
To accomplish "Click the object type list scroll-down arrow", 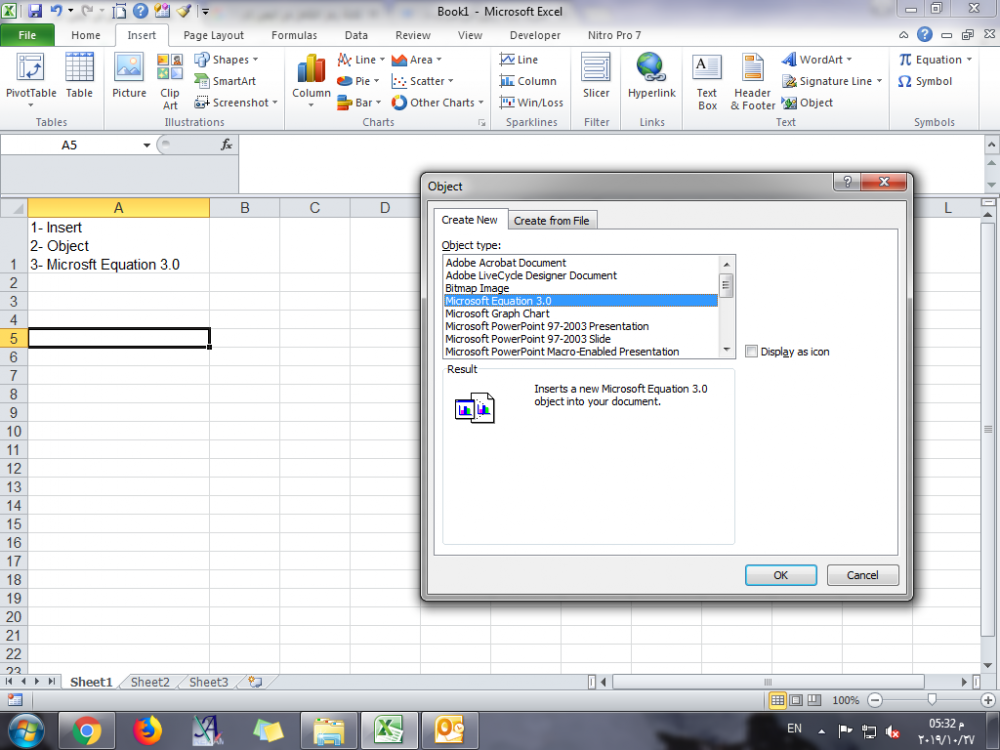I will (x=726, y=350).
